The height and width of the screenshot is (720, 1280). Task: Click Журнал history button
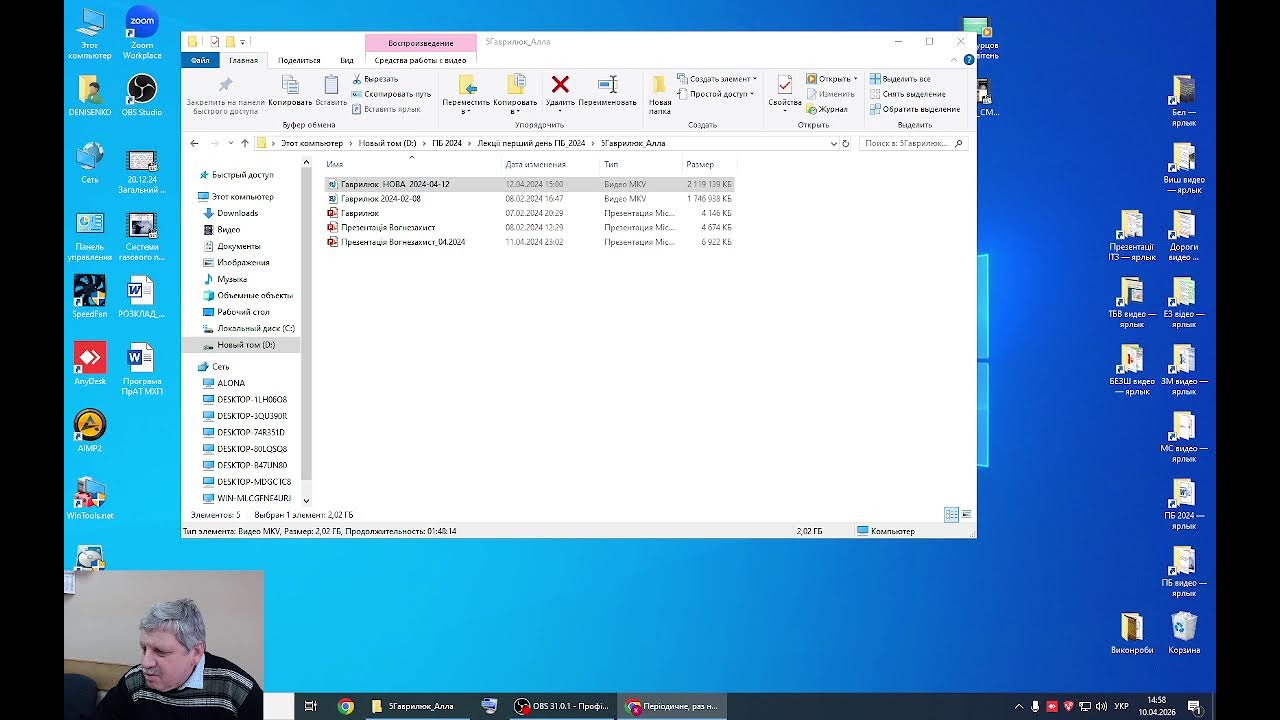[827, 109]
